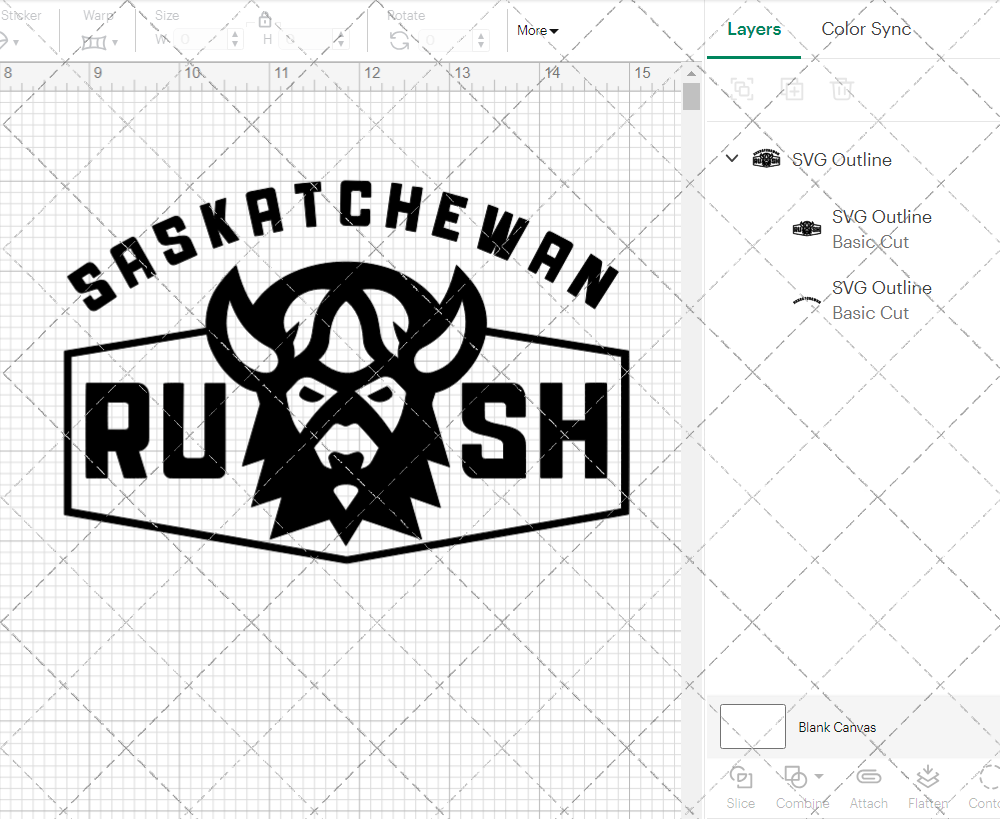The image size is (1000, 819).
Task: Click the Duplicate layer icon
Action: pyautogui.click(x=793, y=89)
